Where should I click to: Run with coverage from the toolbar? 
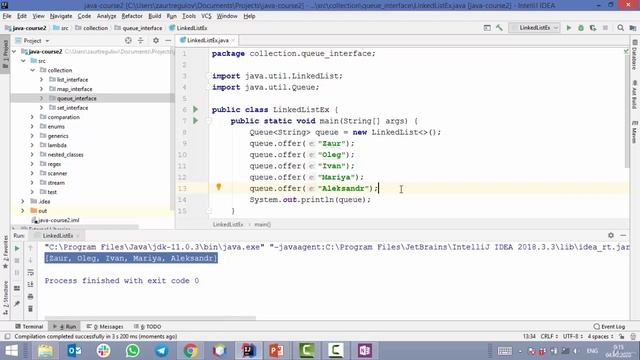593,28
